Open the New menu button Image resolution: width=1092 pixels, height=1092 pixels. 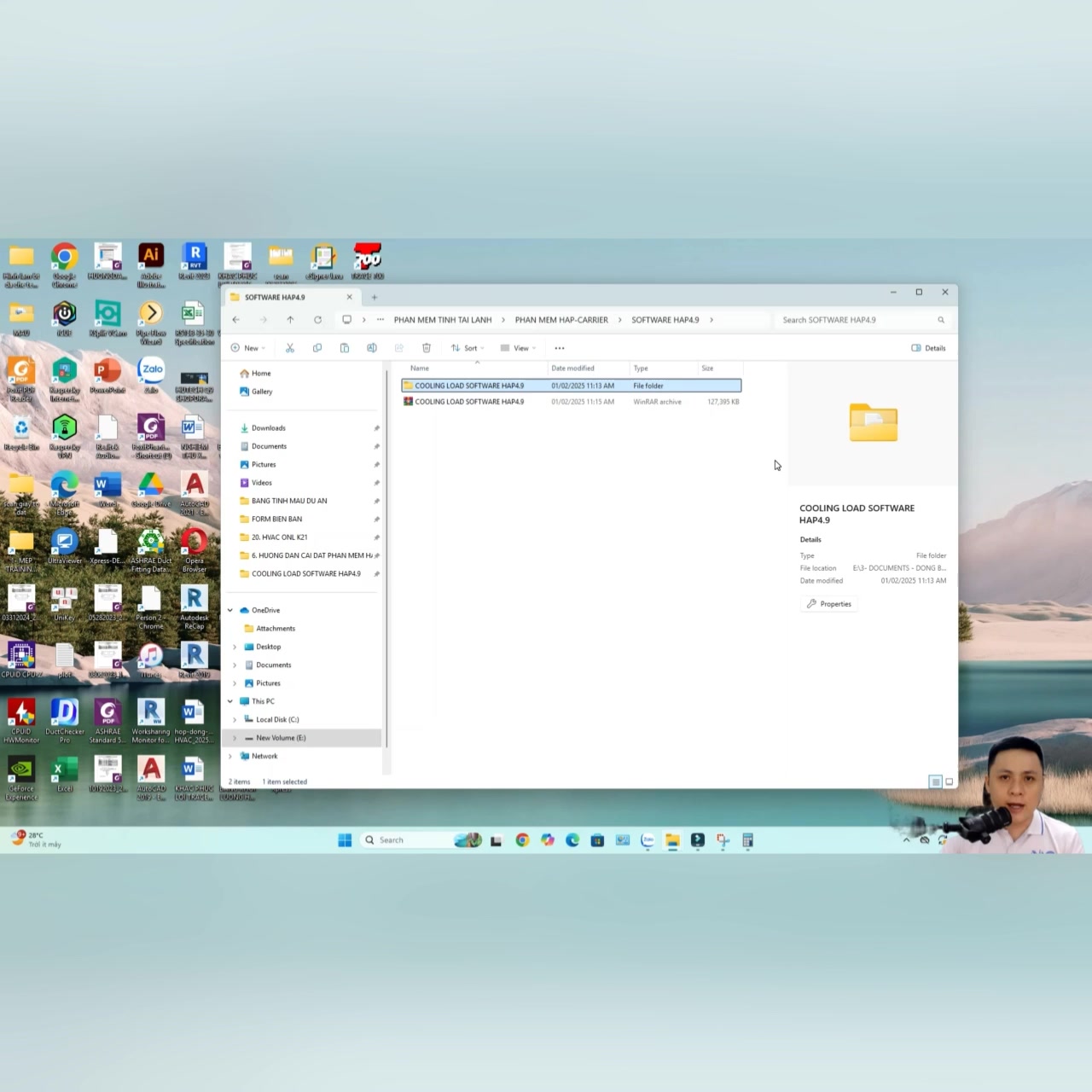(248, 348)
